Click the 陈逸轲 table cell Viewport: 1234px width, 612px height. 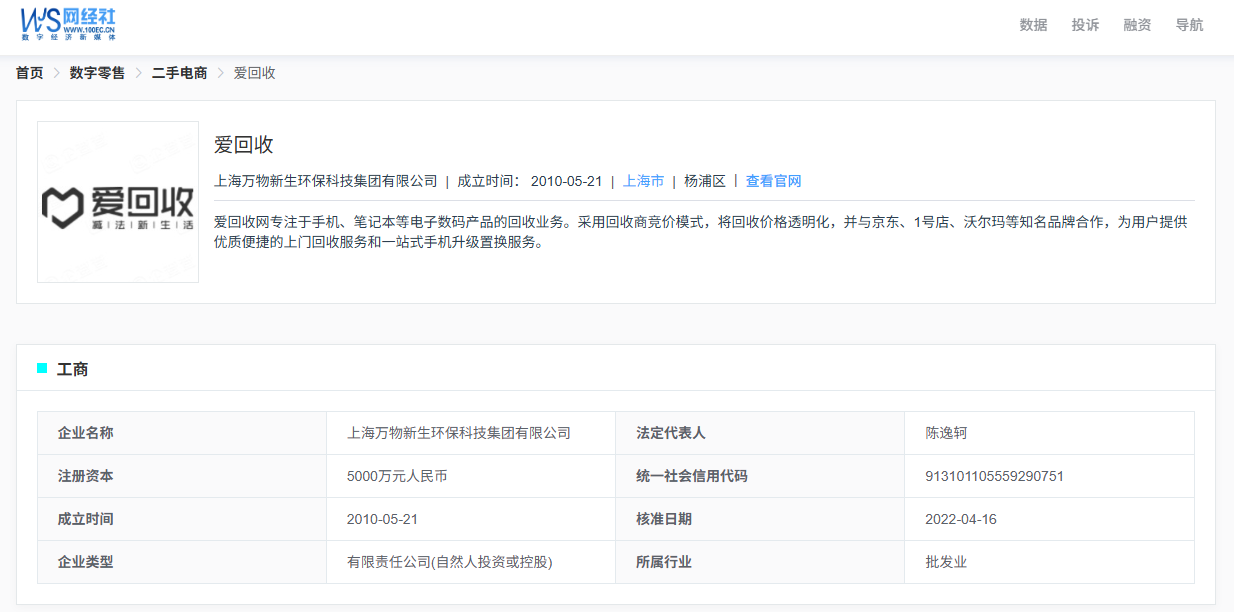point(1049,433)
